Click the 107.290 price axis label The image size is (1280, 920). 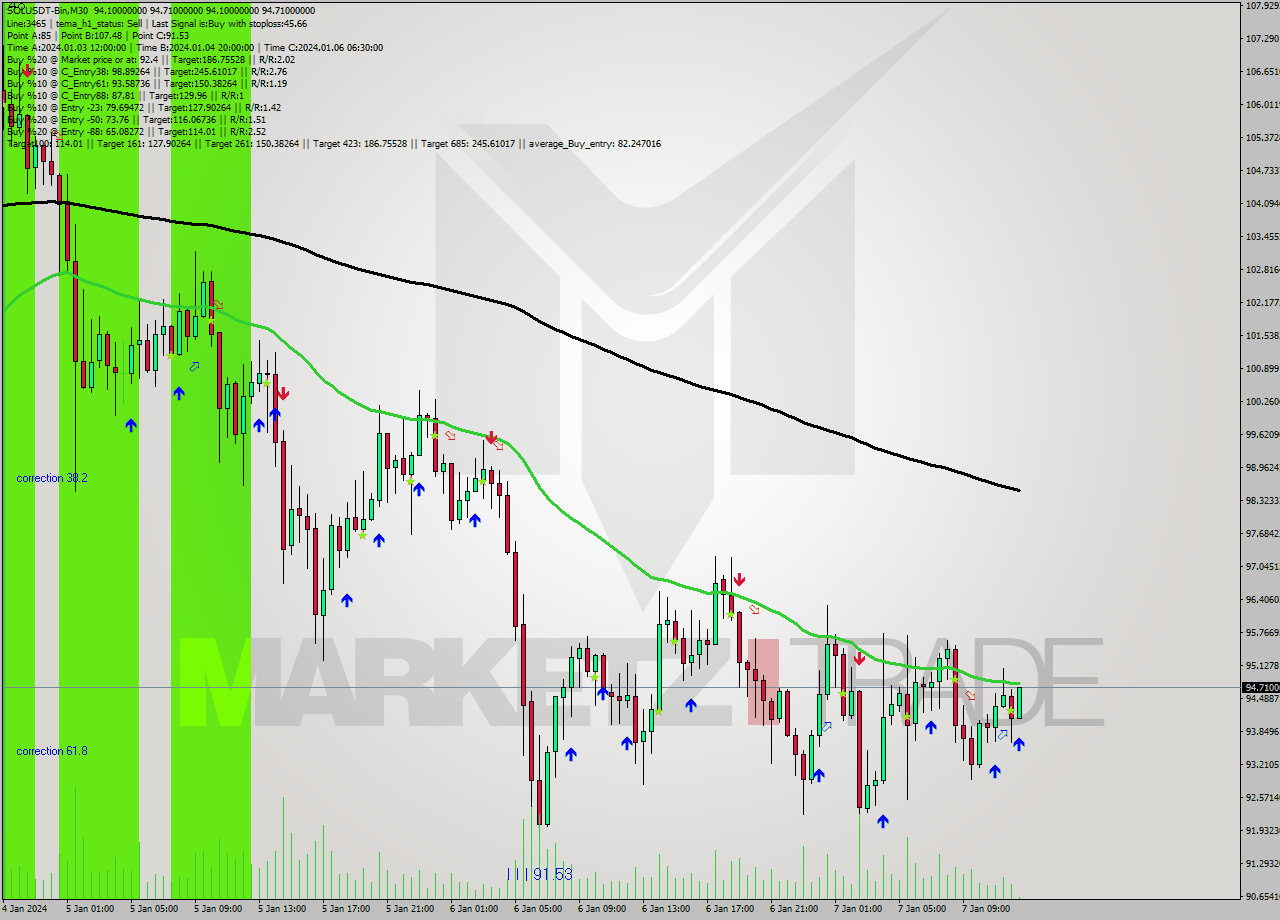click(x=1261, y=38)
